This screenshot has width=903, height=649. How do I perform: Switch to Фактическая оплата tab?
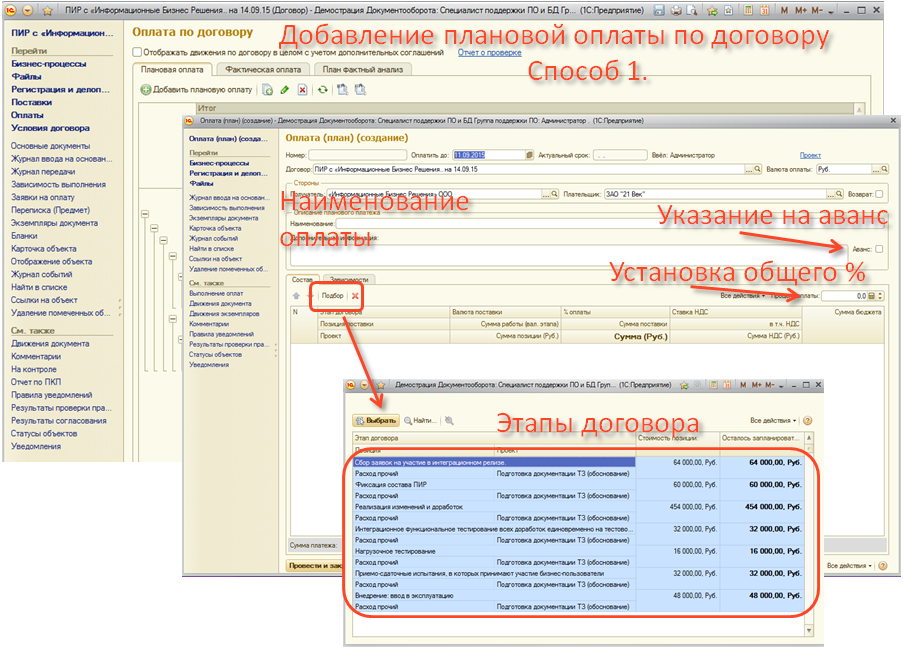coord(263,70)
